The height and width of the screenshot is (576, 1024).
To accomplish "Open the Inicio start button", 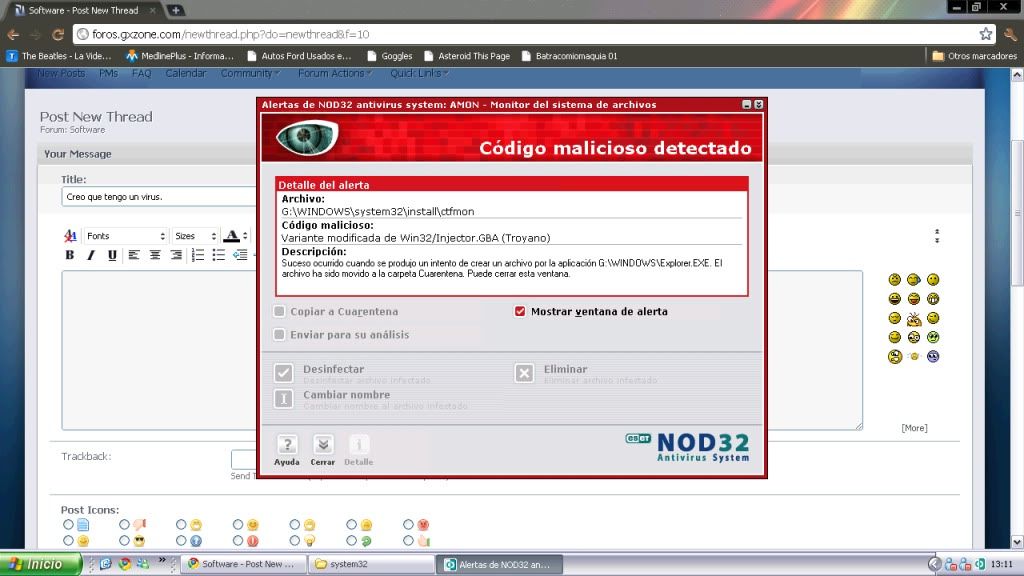I will [x=40, y=564].
